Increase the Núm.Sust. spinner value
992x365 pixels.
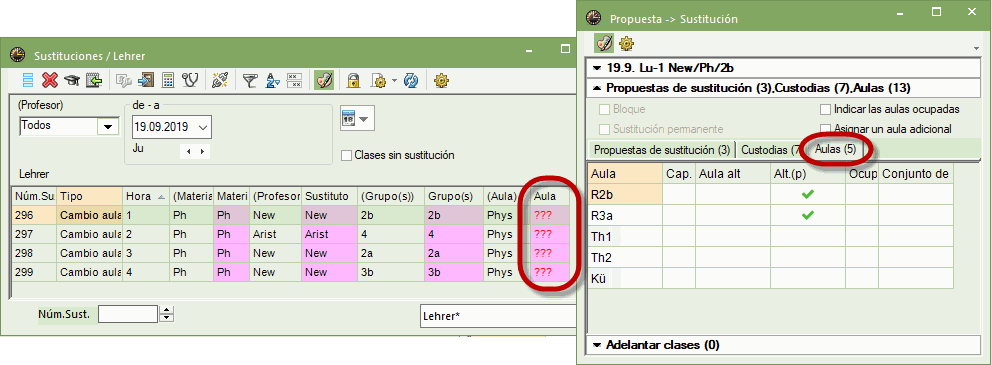pos(166,309)
